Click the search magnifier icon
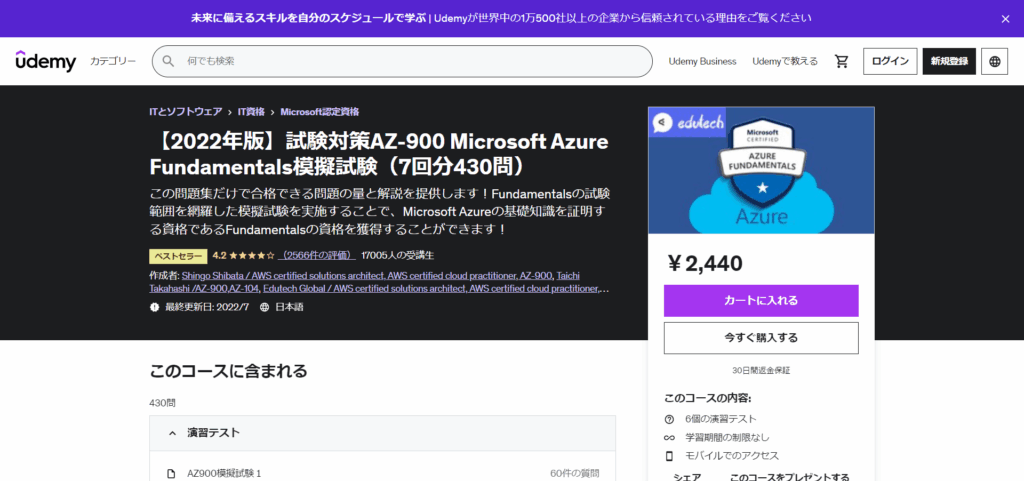Screen dimensions: 1024x481 coord(170,61)
